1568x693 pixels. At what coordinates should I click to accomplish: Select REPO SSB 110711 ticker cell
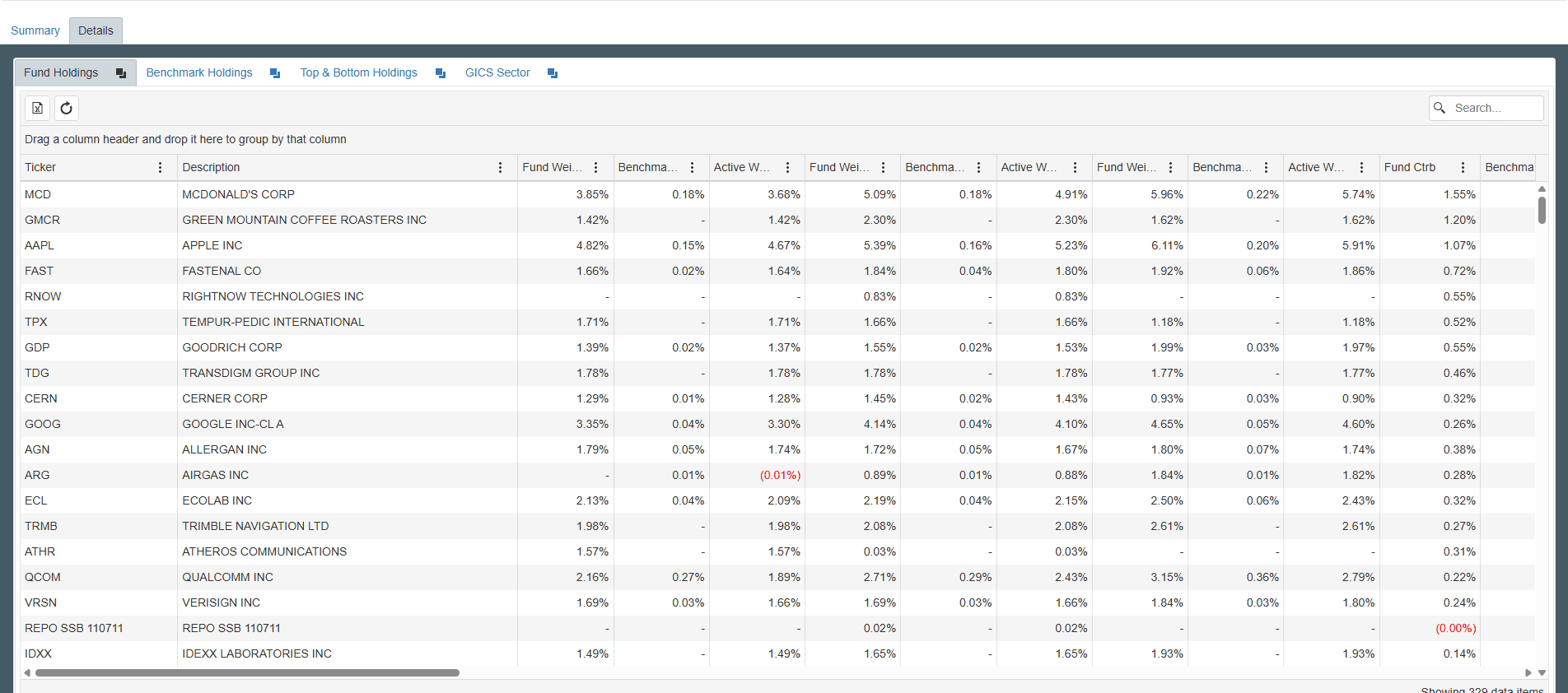(99, 628)
